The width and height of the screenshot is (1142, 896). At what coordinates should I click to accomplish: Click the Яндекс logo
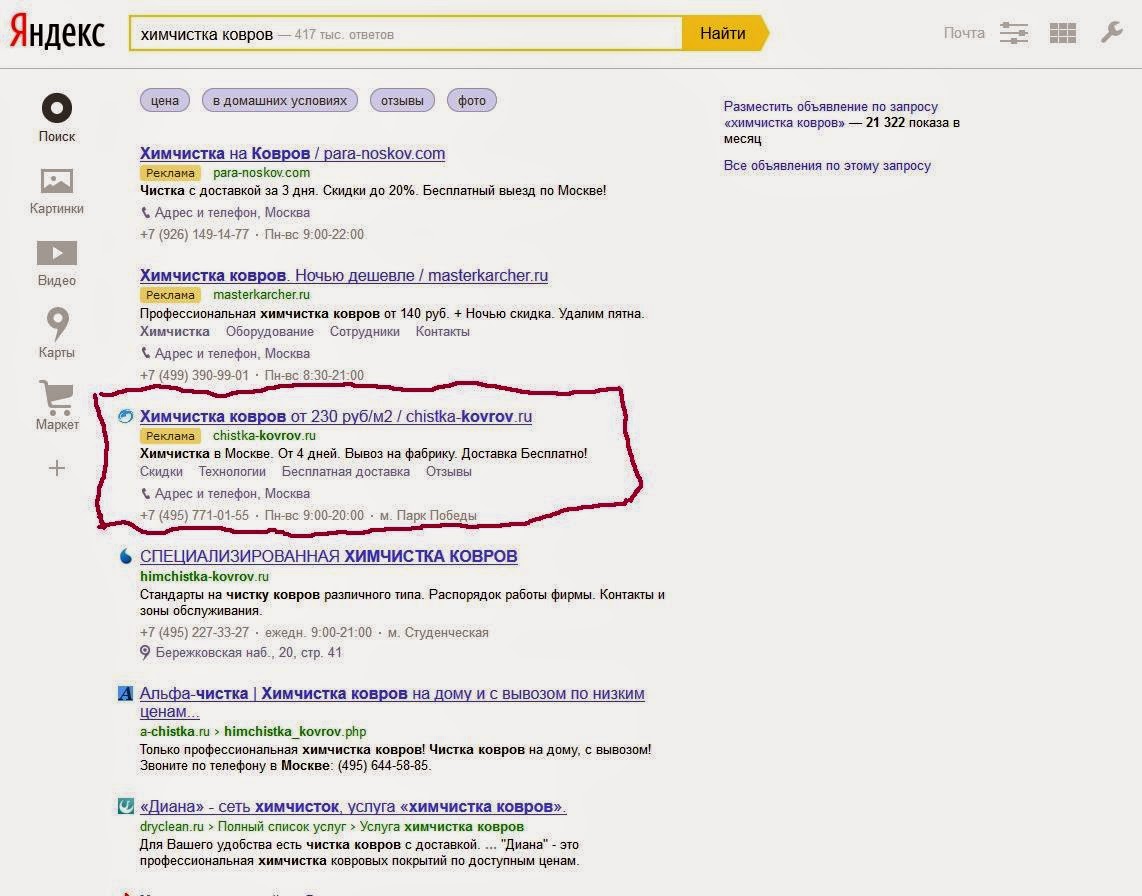(x=58, y=33)
